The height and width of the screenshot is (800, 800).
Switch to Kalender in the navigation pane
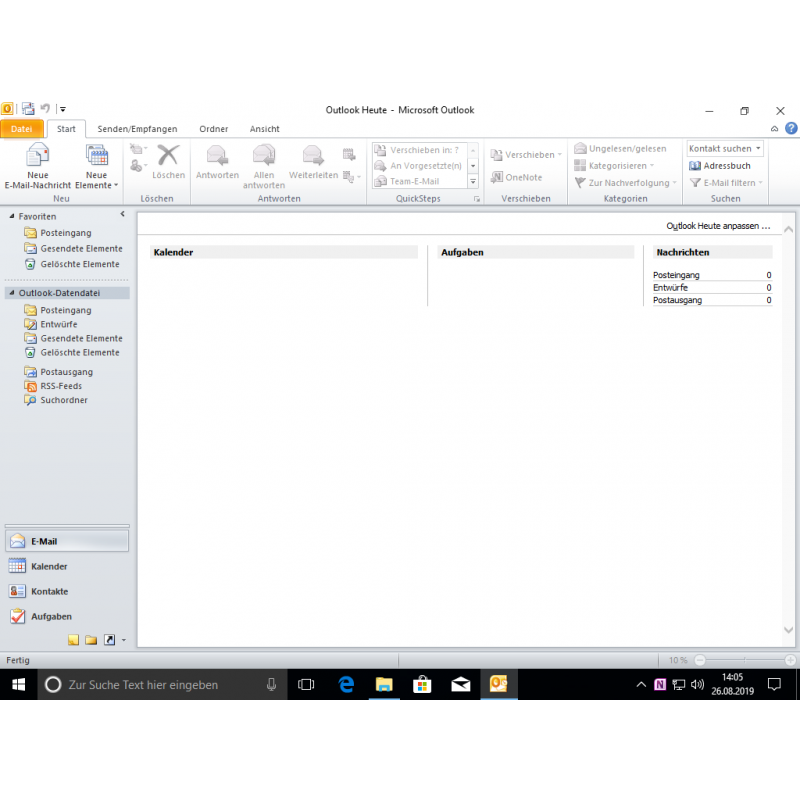48,566
